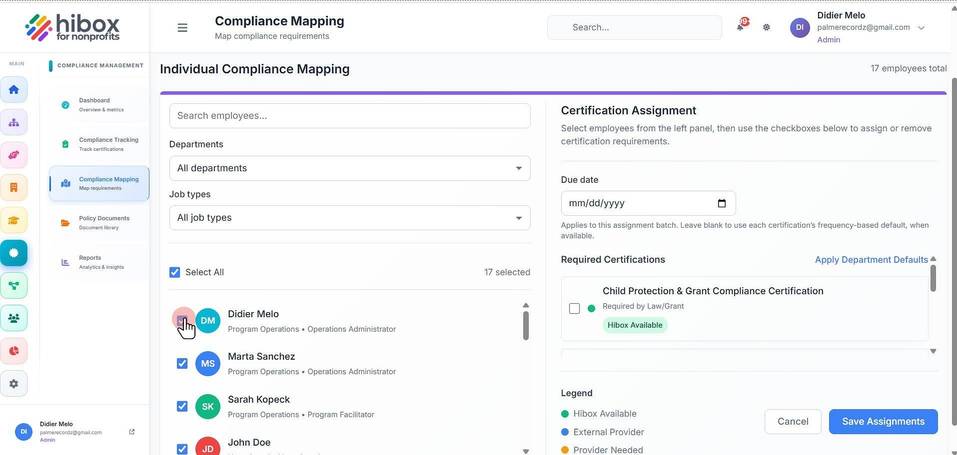
Task: Click the Hibox Available legend entry
Action: tap(599, 414)
